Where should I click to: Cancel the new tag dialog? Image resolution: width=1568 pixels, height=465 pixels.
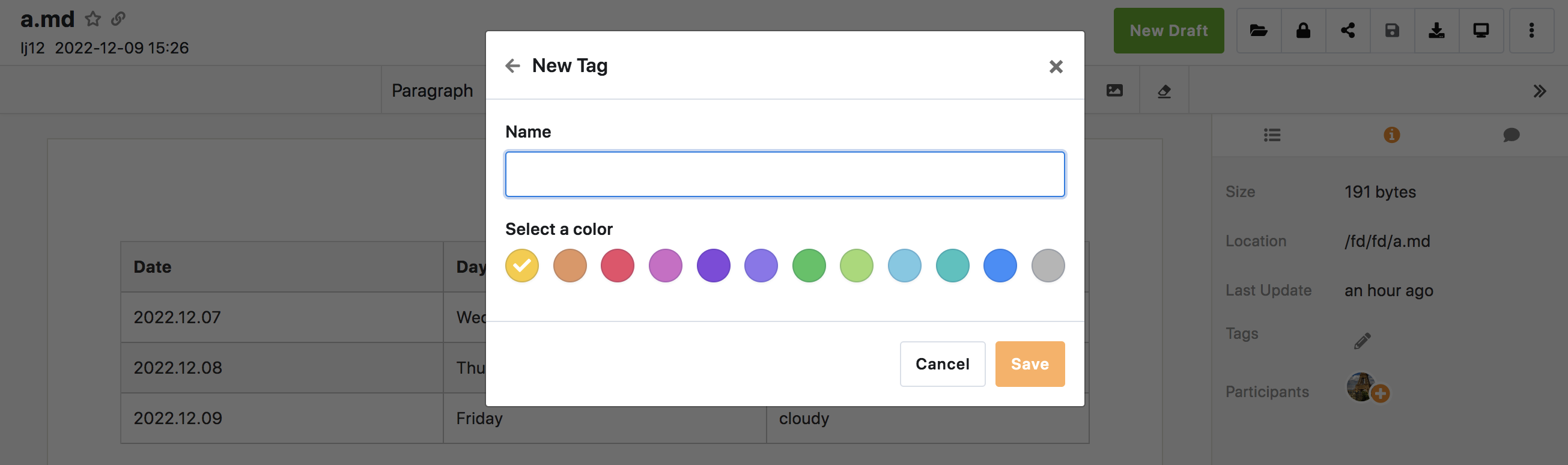[x=942, y=364]
